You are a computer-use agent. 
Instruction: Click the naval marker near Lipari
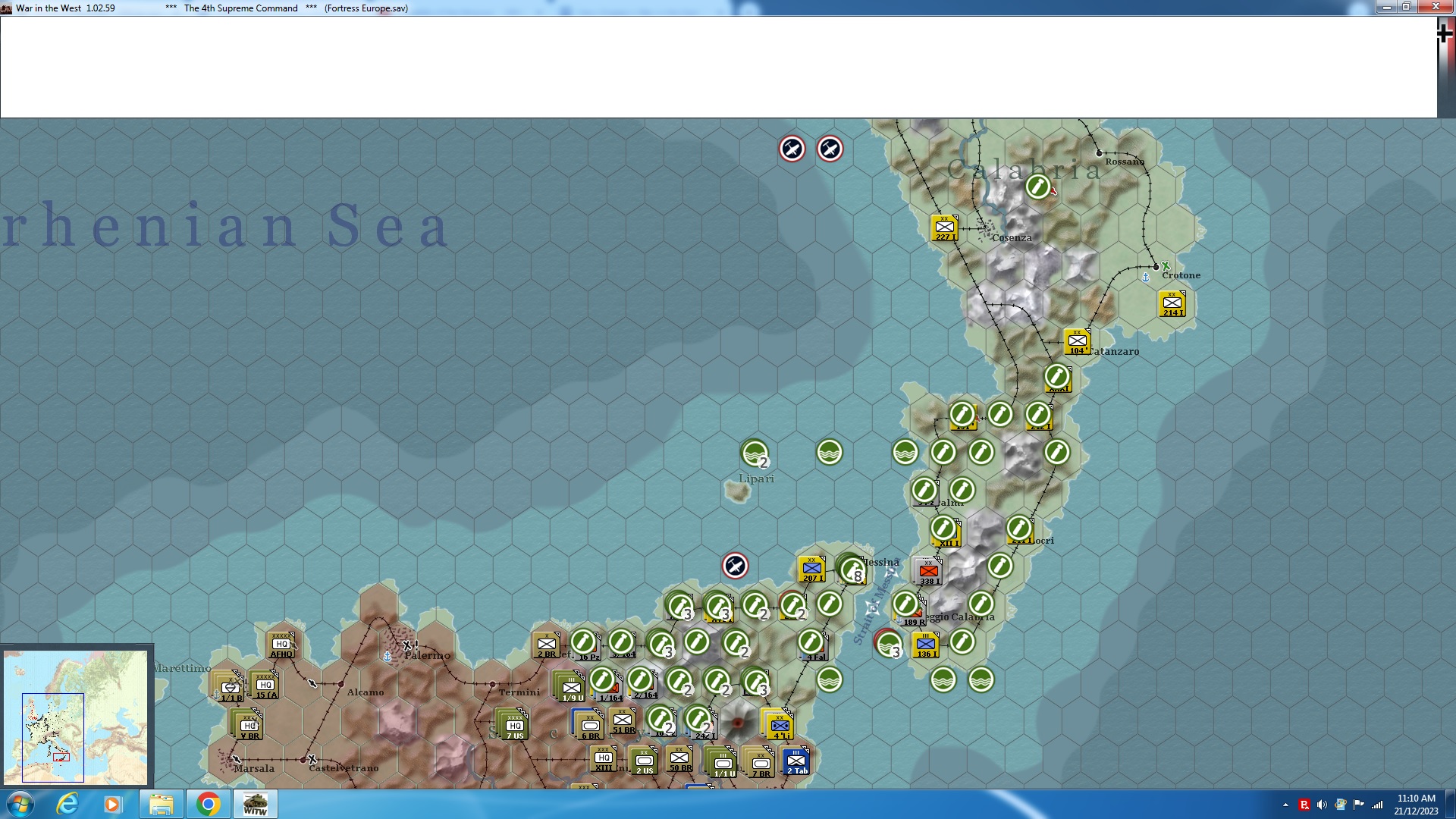coord(754,453)
